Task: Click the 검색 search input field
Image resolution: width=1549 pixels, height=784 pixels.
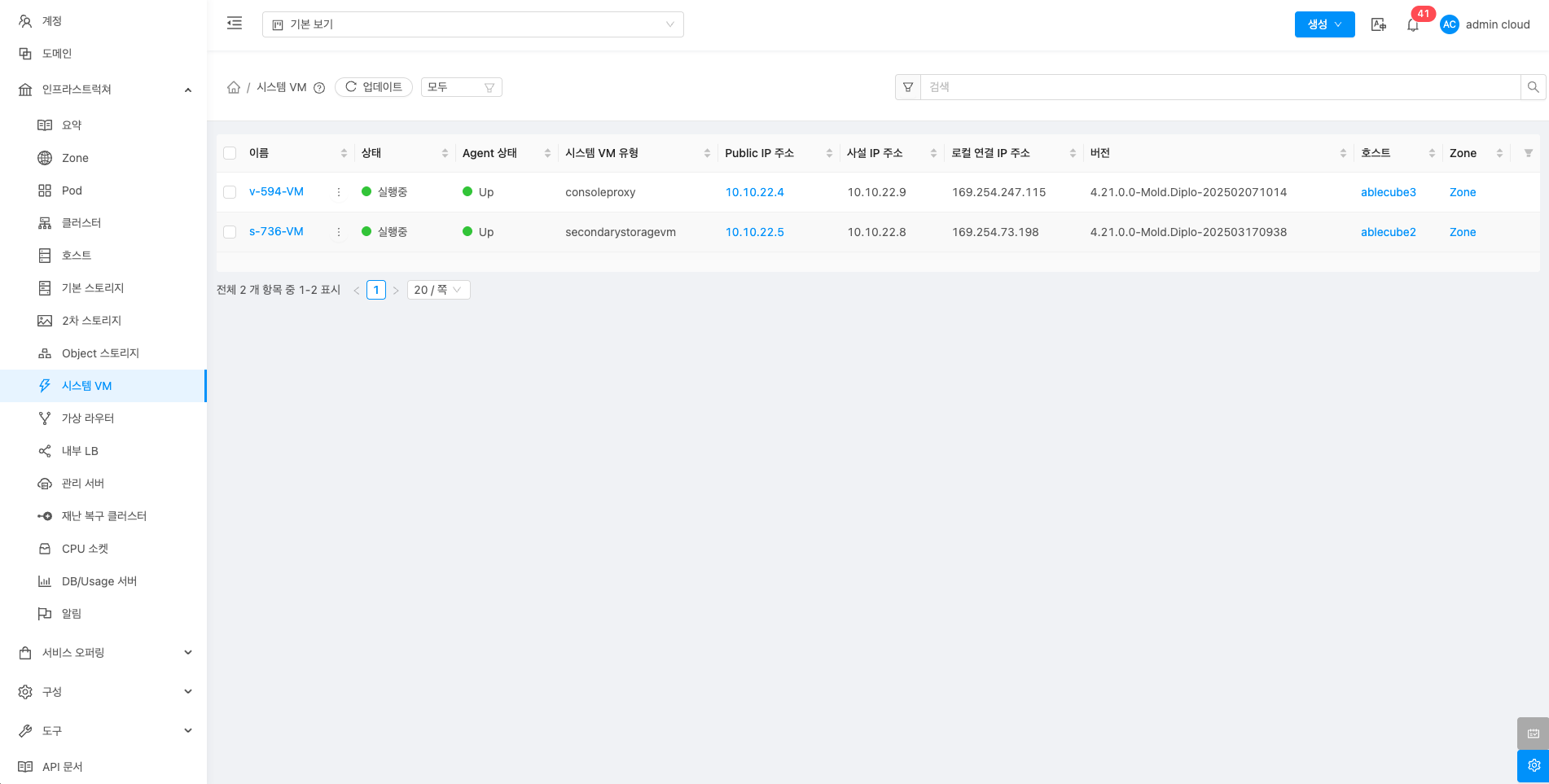Action: [x=1219, y=87]
